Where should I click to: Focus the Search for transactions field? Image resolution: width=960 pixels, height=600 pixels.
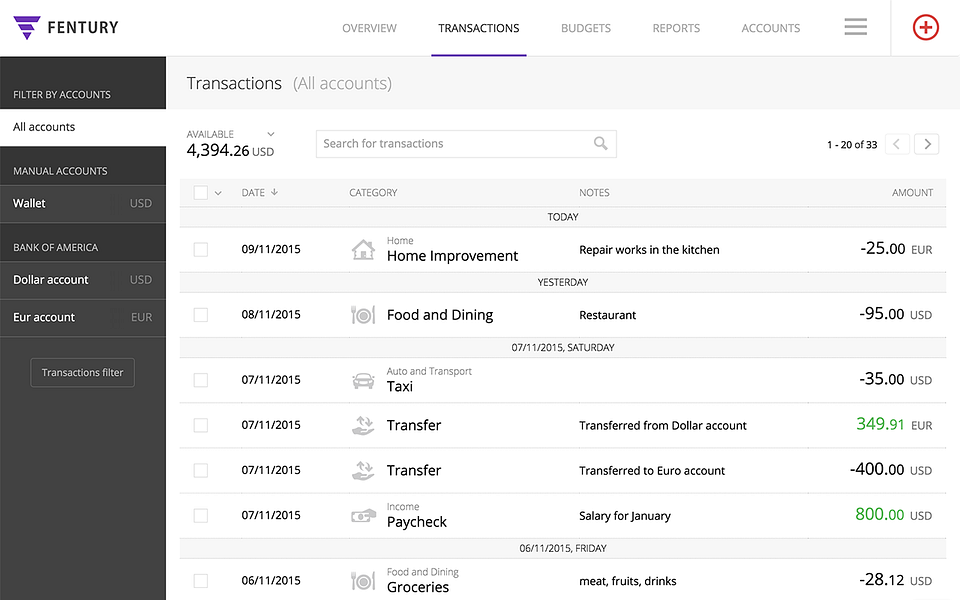[x=466, y=144]
